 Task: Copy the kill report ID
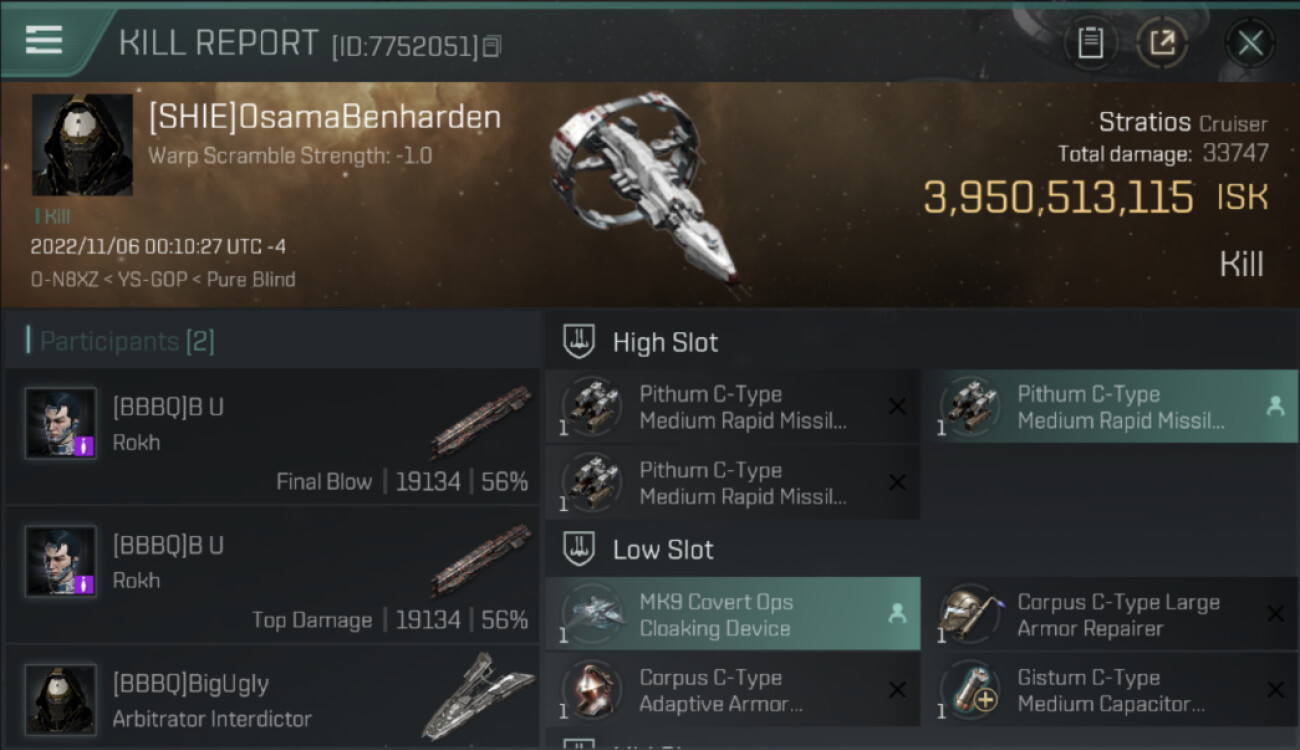pyautogui.click(x=491, y=46)
